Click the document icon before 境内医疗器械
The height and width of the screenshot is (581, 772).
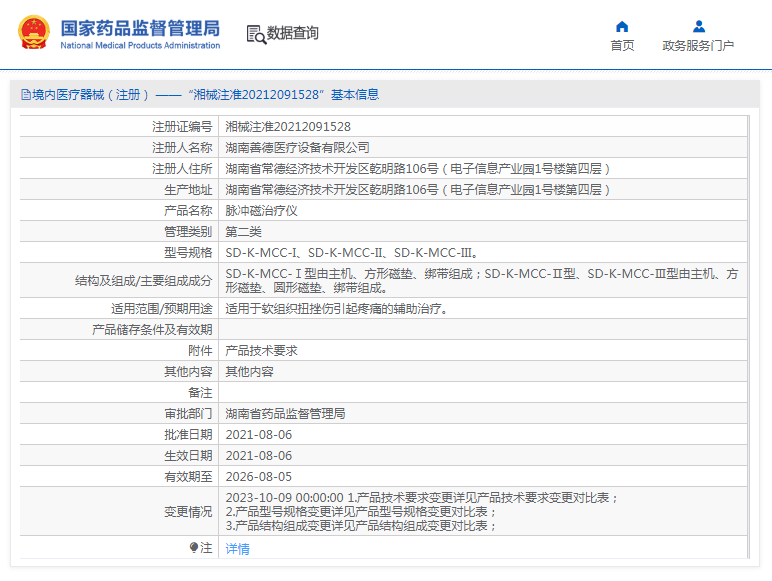[x=26, y=95]
